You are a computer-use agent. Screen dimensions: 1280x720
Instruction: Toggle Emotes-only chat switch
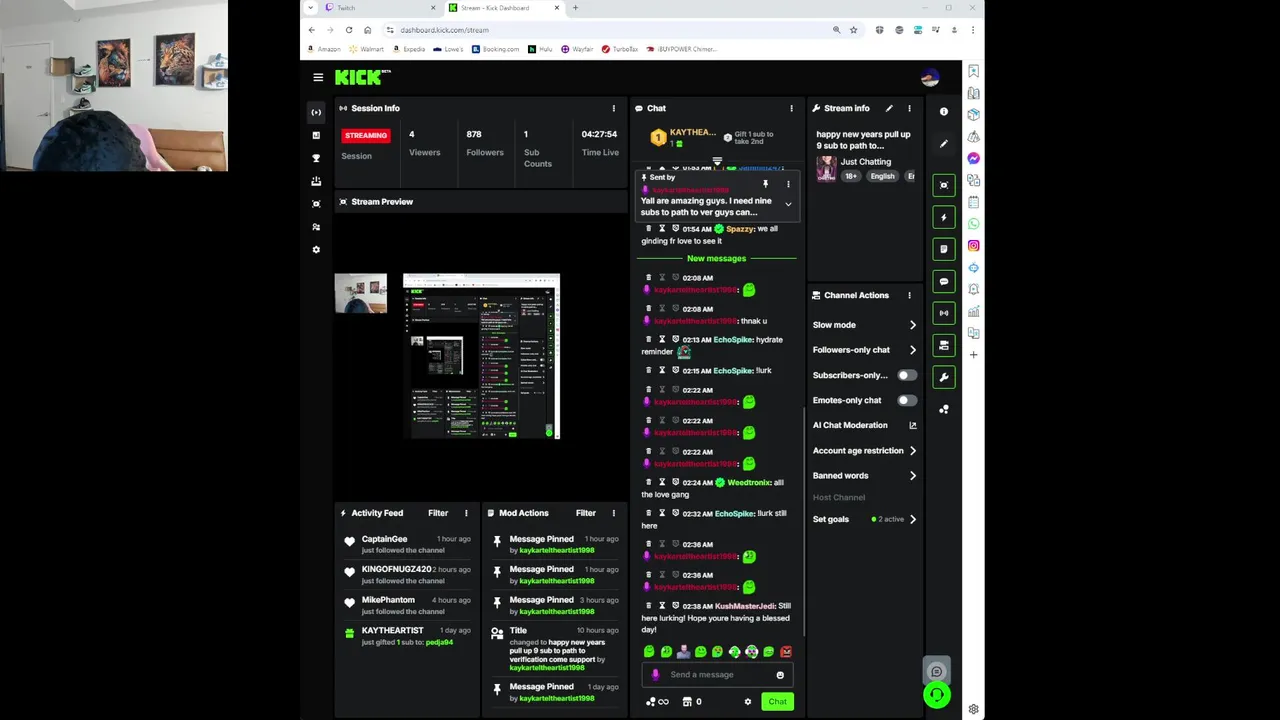[906, 400]
